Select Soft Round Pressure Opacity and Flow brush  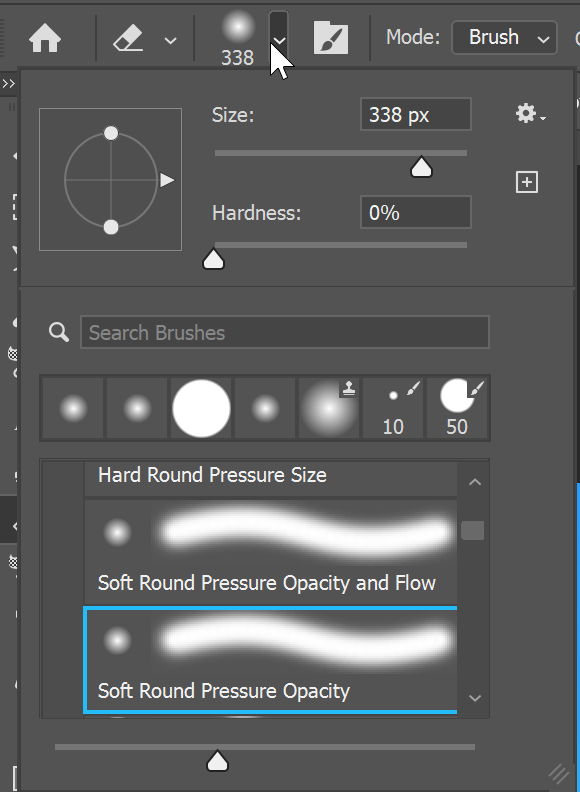coord(270,552)
